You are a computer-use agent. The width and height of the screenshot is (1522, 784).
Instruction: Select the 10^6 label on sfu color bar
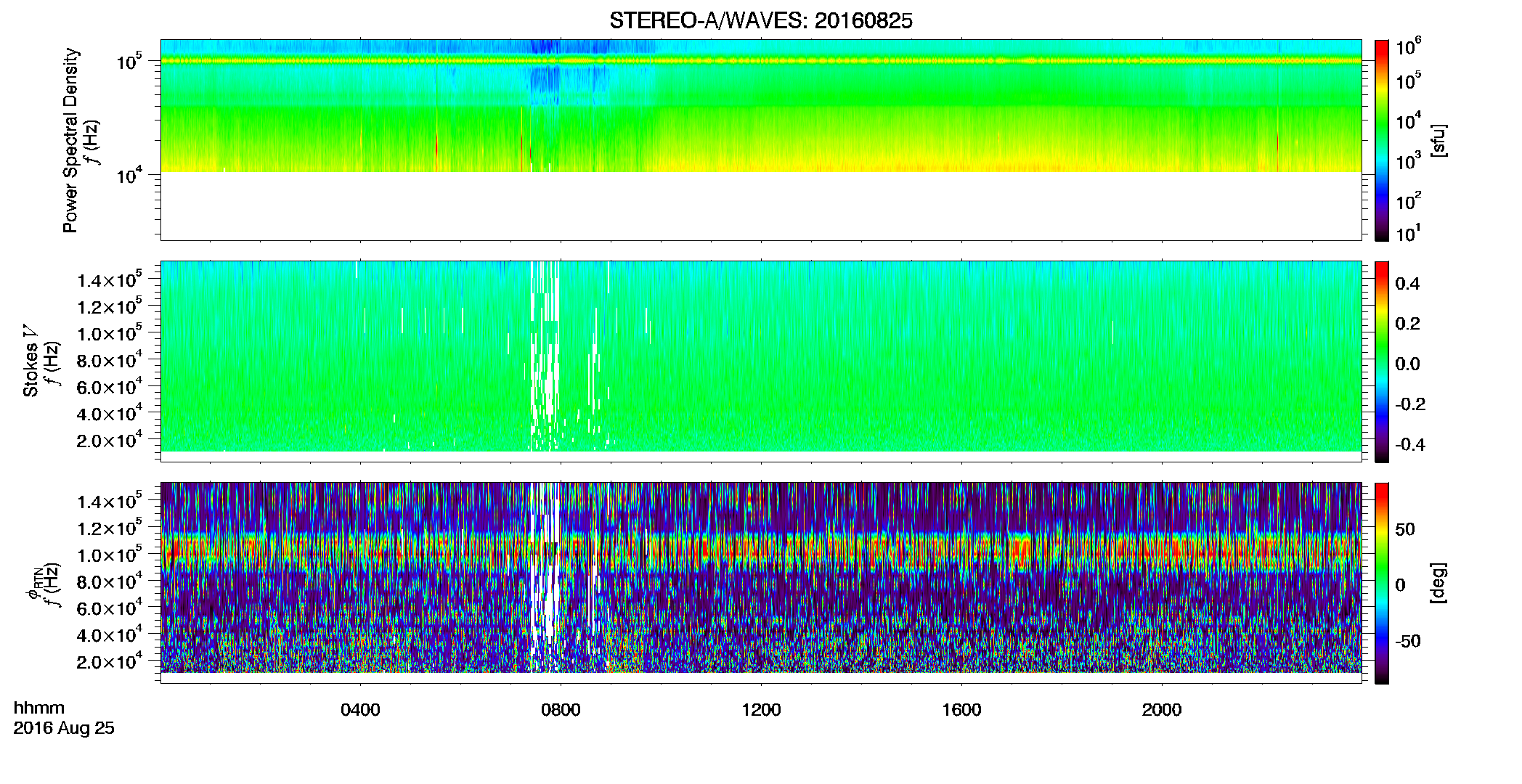pyautogui.click(x=1409, y=47)
